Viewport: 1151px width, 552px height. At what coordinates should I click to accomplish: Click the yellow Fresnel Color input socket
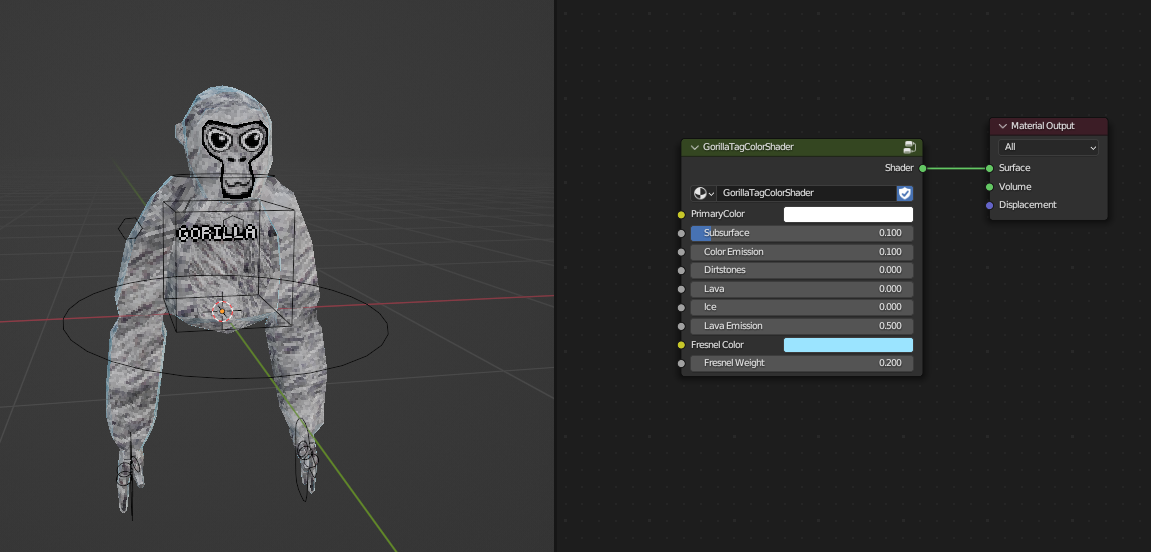pos(681,345)
